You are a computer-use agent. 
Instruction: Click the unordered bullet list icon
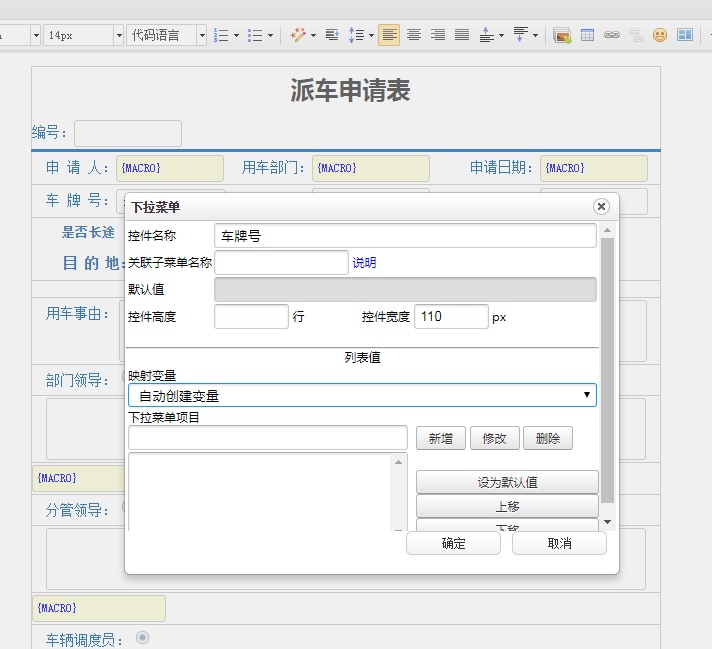255,35
